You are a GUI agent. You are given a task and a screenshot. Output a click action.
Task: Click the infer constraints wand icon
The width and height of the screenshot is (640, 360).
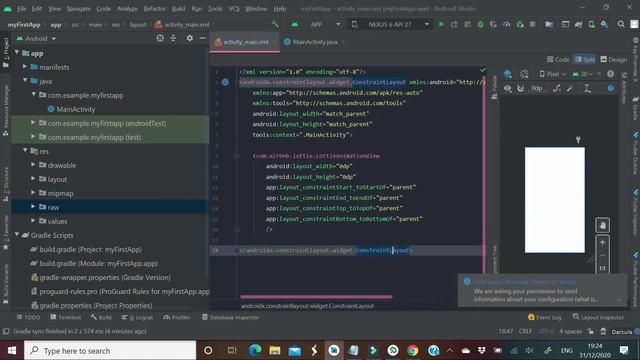570,88
